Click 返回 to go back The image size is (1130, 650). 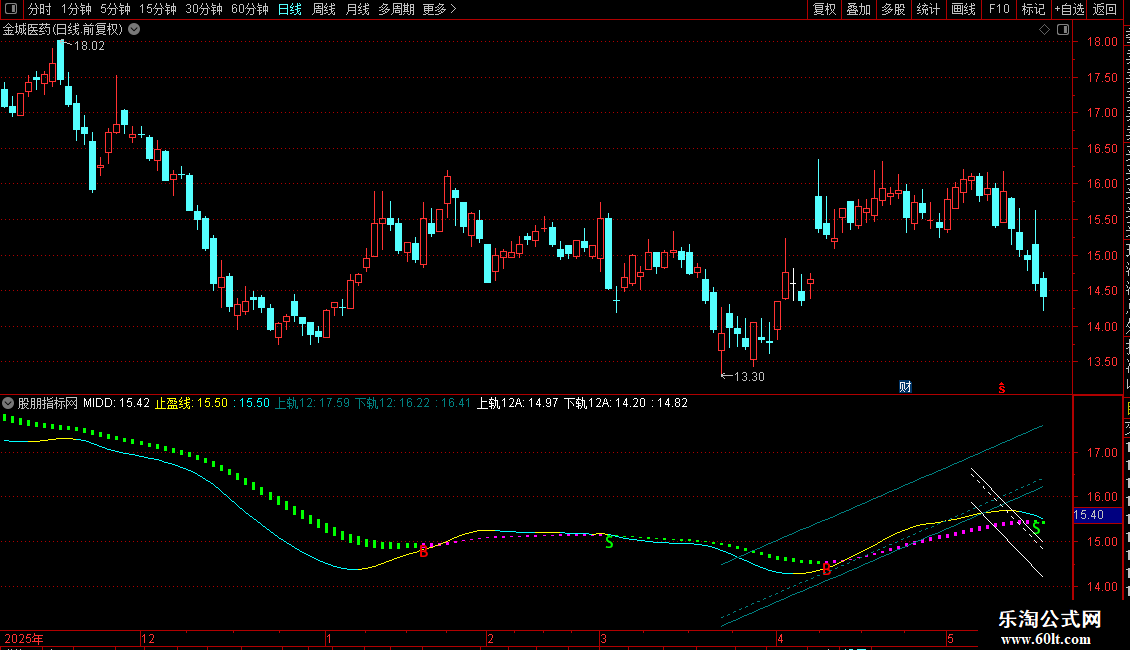click(1105, 9)
